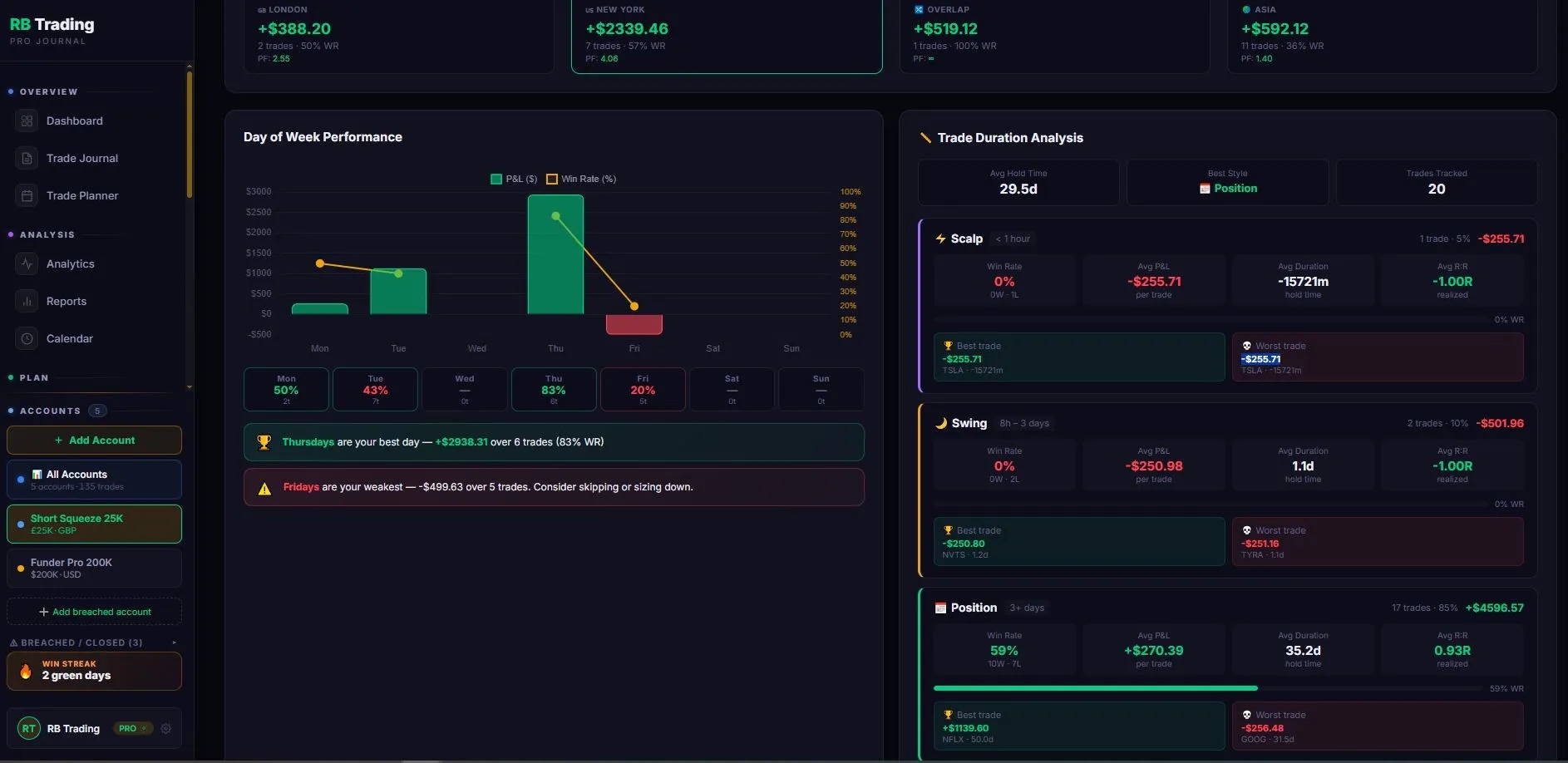The image size is (1568, 763).
Task: Click the settings gear beside PRO badge
Action: pyautogui.click(x=166, y=728)
